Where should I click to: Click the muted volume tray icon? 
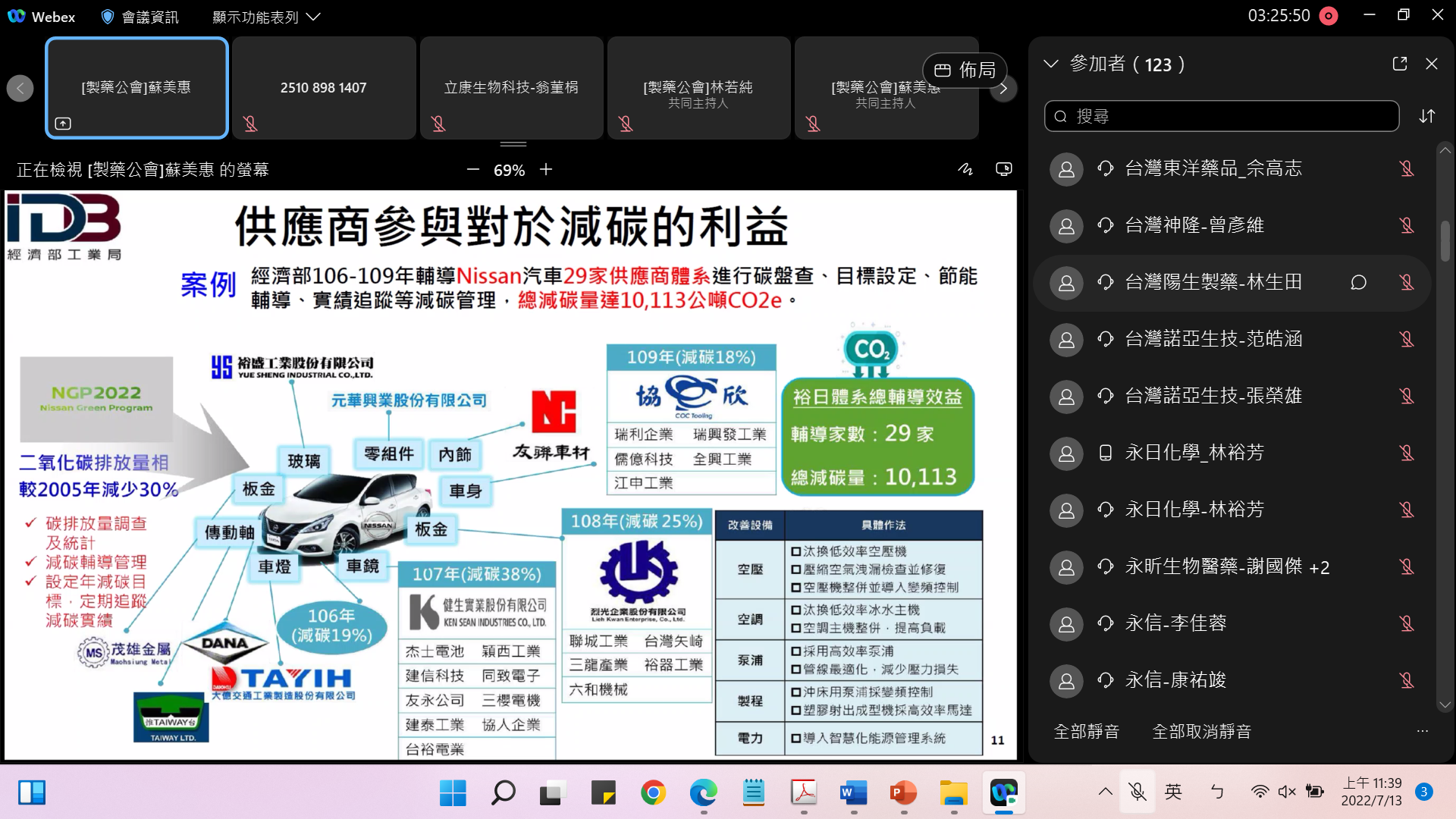[x=1287, y=792]
